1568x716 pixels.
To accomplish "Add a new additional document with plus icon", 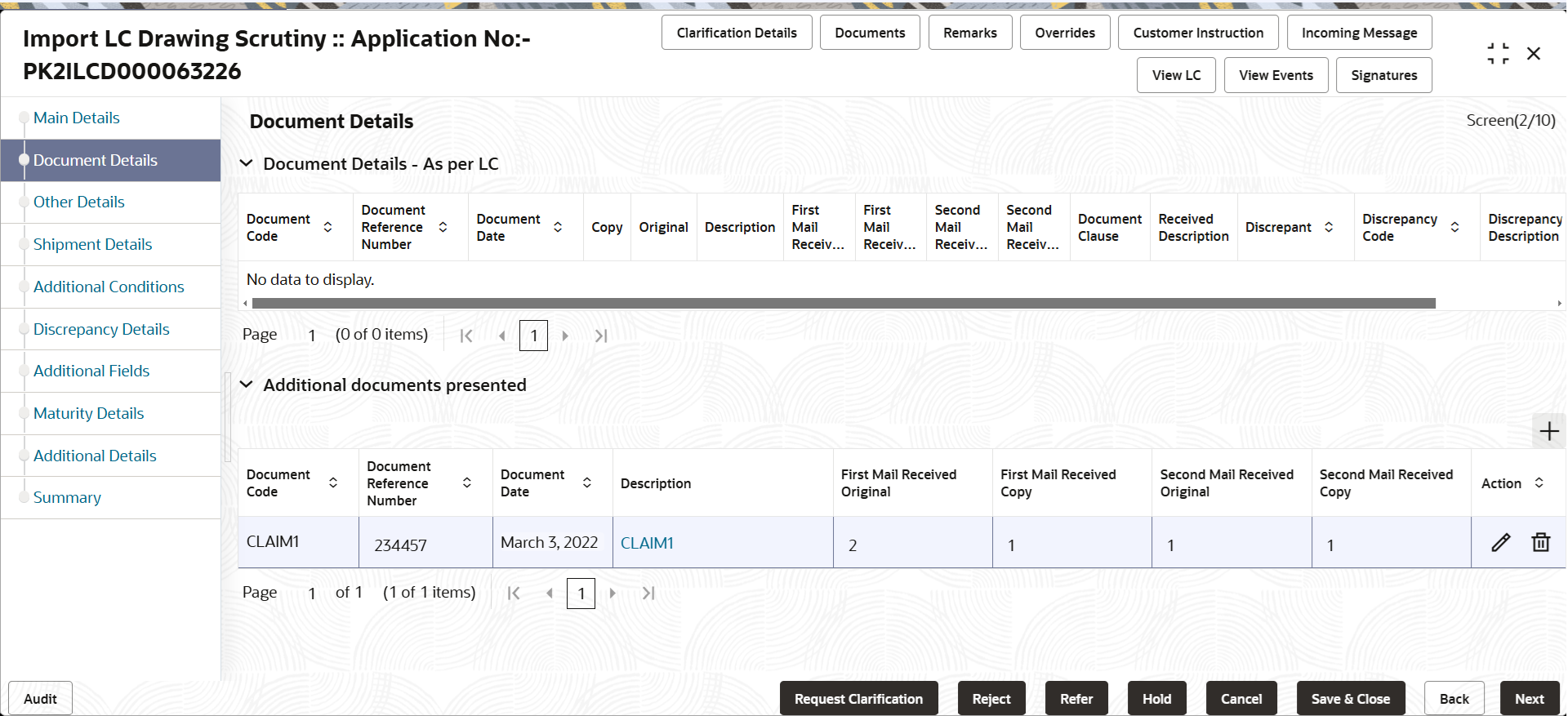I will (1548, 431).
